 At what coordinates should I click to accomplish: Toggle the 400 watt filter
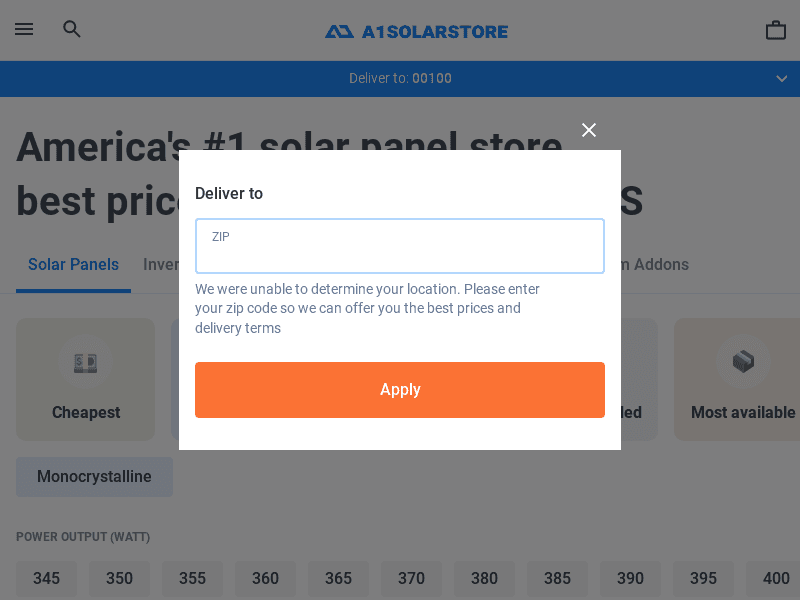coord(775,579)
